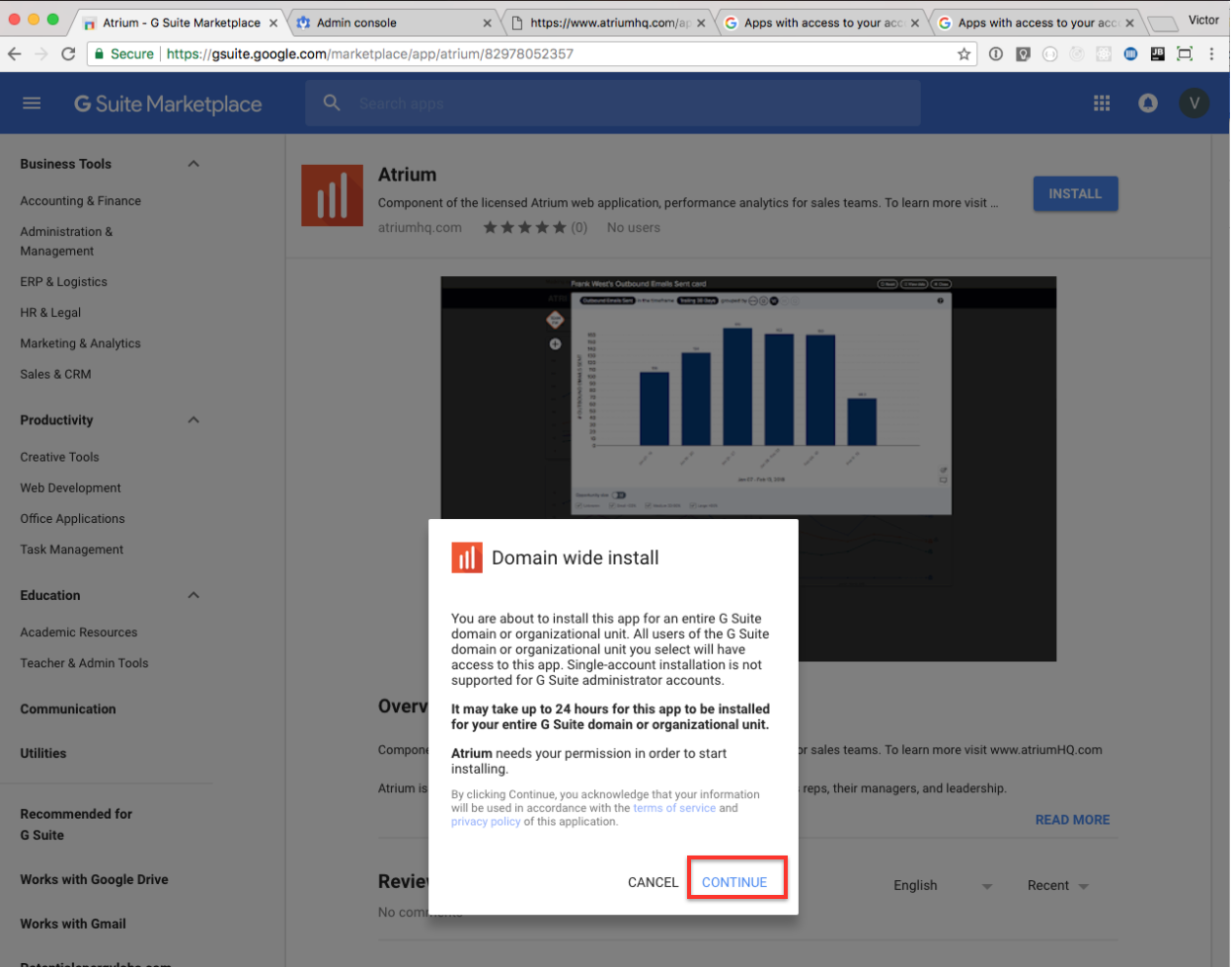Switch to the atriumhq.com tab

[x=608, y=23]
